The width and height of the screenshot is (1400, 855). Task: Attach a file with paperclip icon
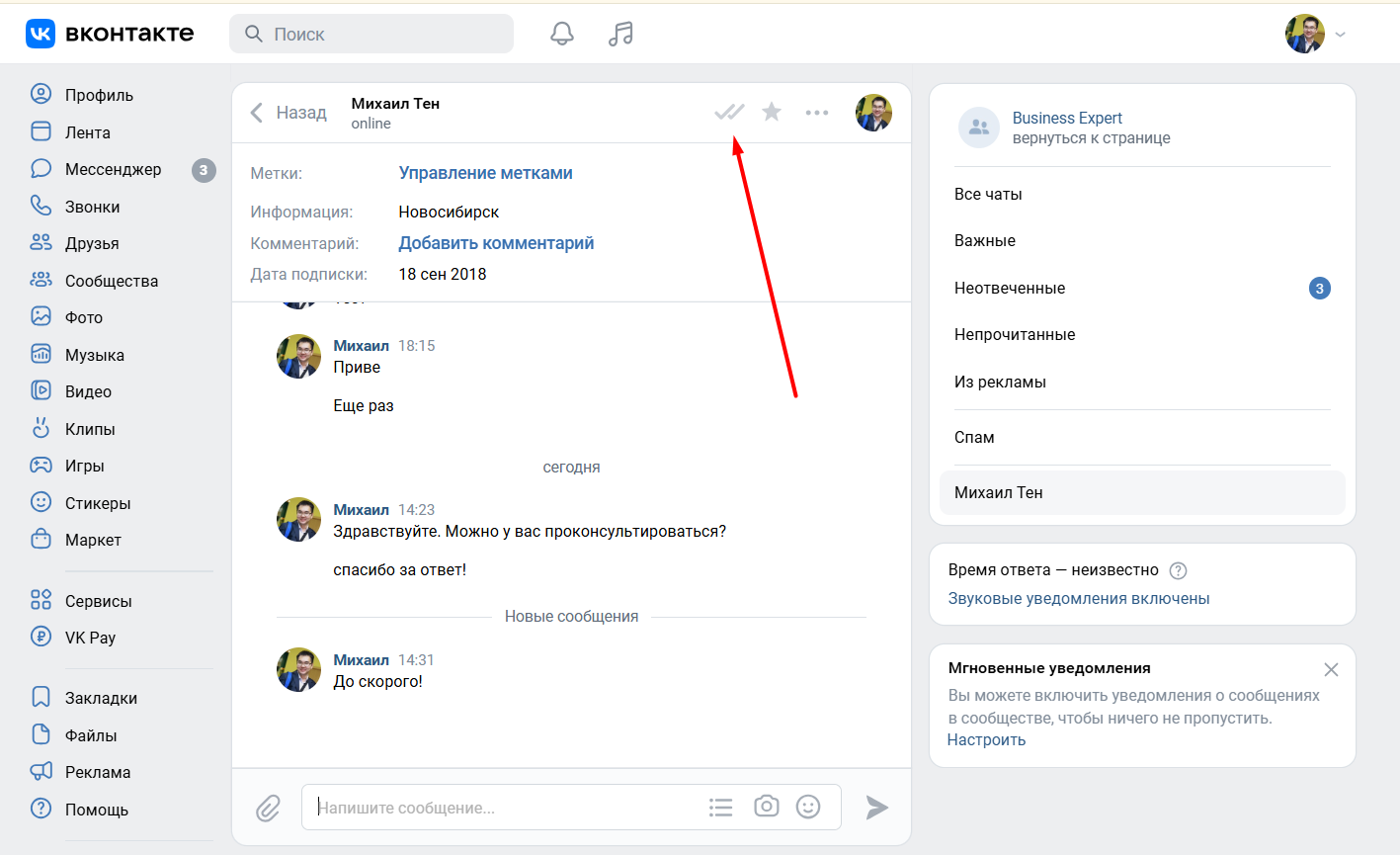click(268, 808)
